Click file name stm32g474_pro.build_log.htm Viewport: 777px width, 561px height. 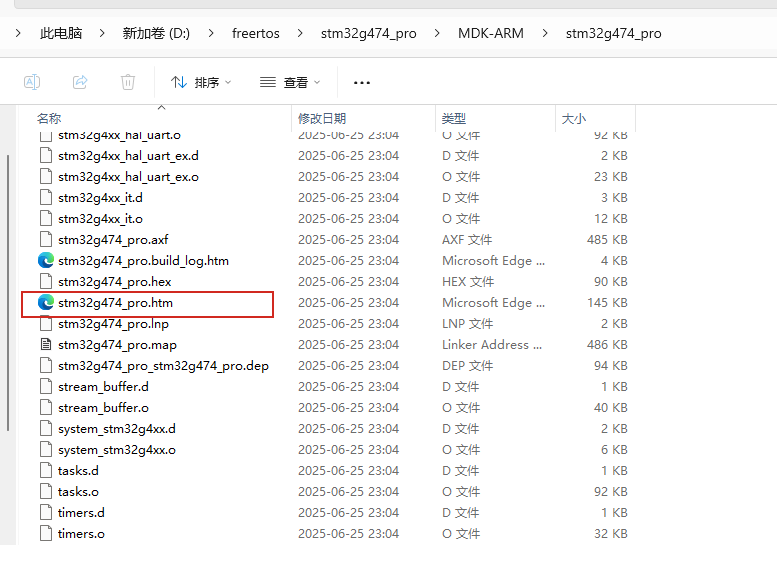point(143,260)
